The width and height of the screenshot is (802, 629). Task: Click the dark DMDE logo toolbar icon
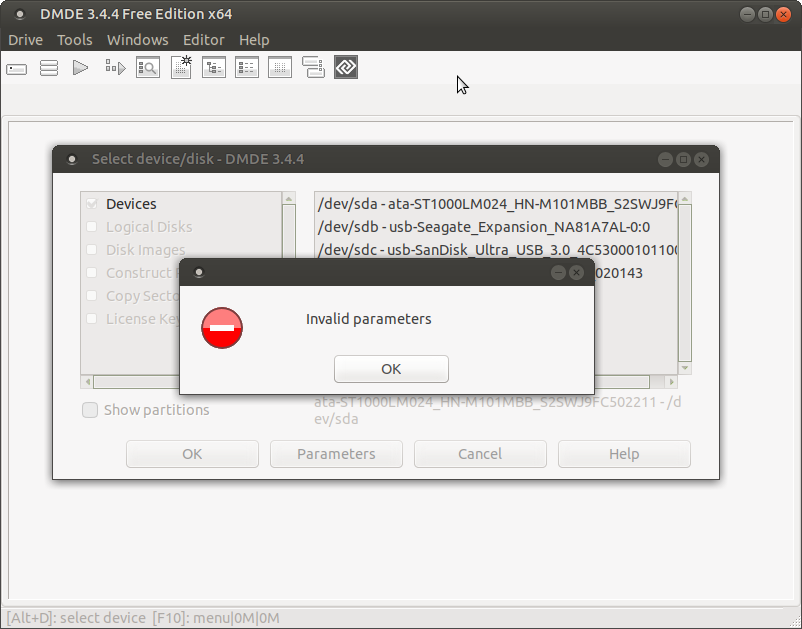click(x=346, y=67)
